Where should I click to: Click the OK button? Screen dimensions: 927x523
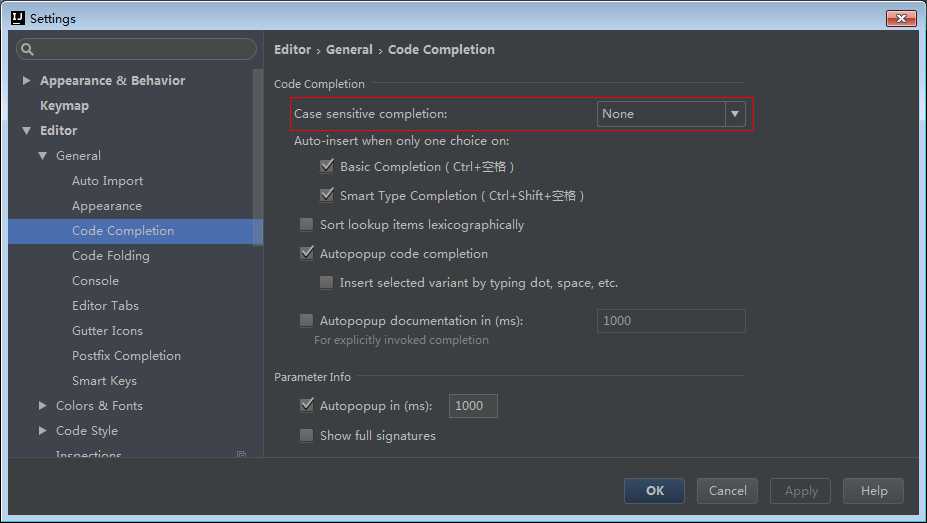[x=654, y=490]
